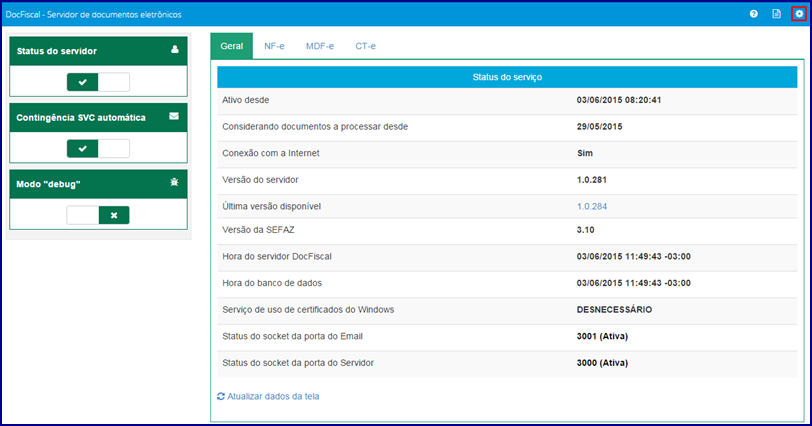Click the DocFiscal title text in header

click(93, 14)
